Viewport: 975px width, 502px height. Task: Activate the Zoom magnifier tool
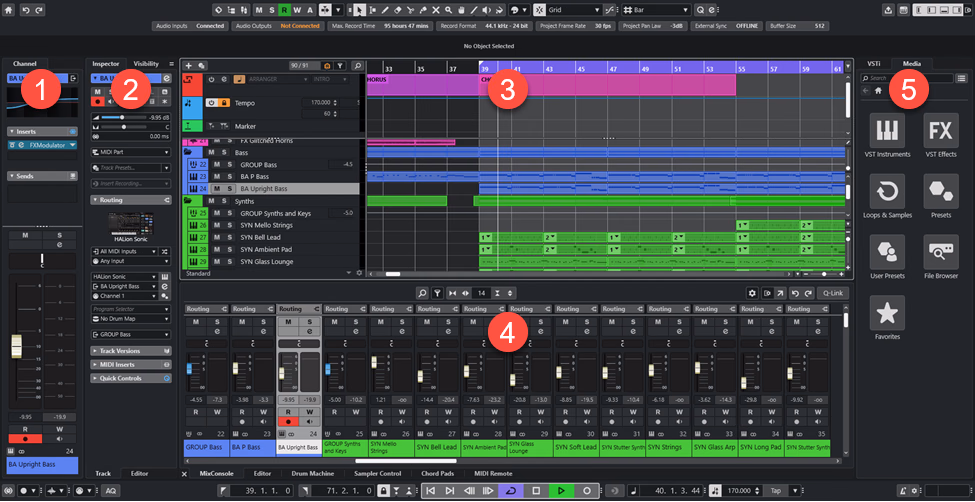coord(448,10)
